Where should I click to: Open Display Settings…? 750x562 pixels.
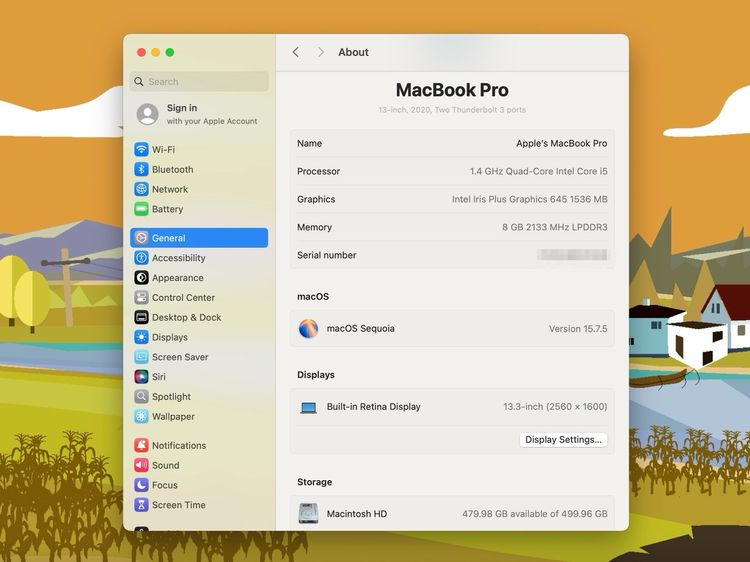click(x=563, y=440)
